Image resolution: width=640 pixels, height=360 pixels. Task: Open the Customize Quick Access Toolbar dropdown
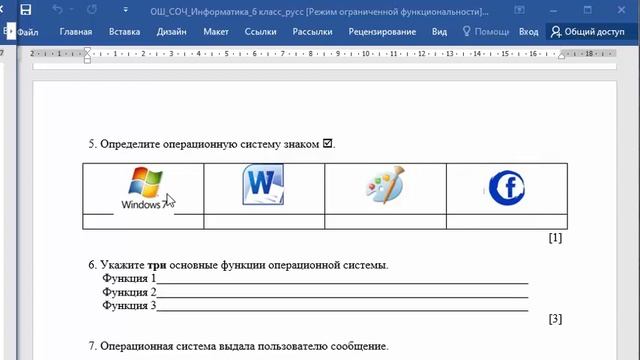[125, 10]
